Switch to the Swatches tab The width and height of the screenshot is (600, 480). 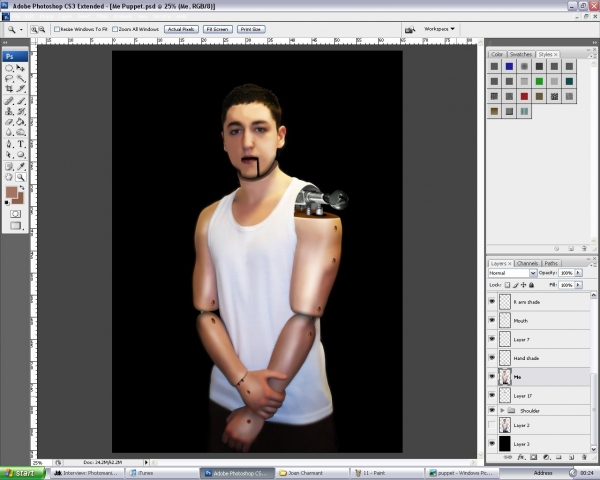[x=521, y=54]
